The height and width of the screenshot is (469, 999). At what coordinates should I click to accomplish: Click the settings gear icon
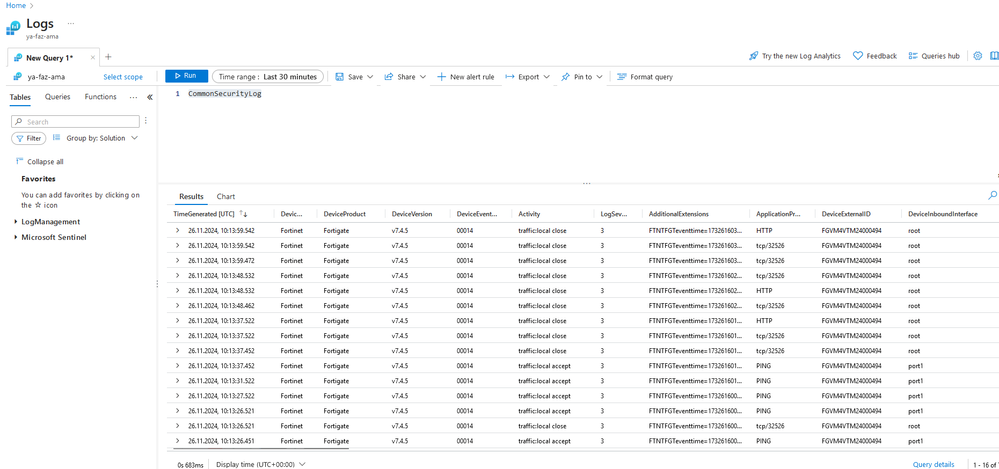[x=978, y=56]
